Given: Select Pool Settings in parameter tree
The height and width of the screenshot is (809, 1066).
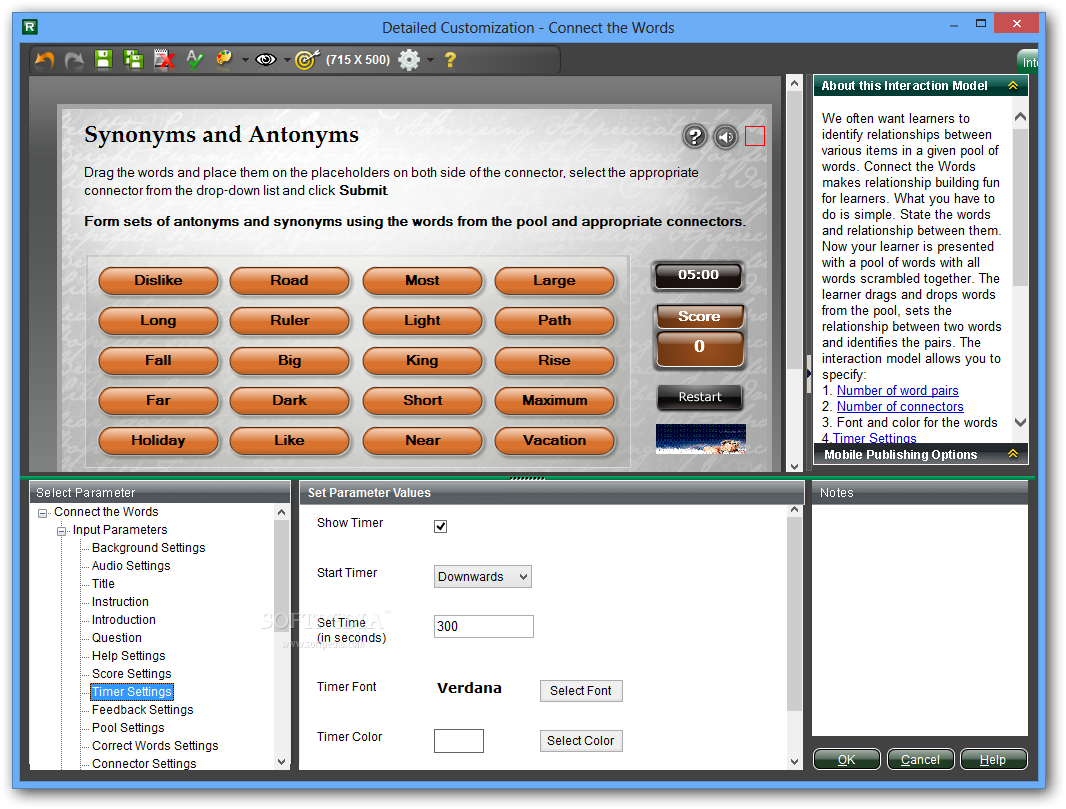Looking at the screenshot, I should coord(128,727).
